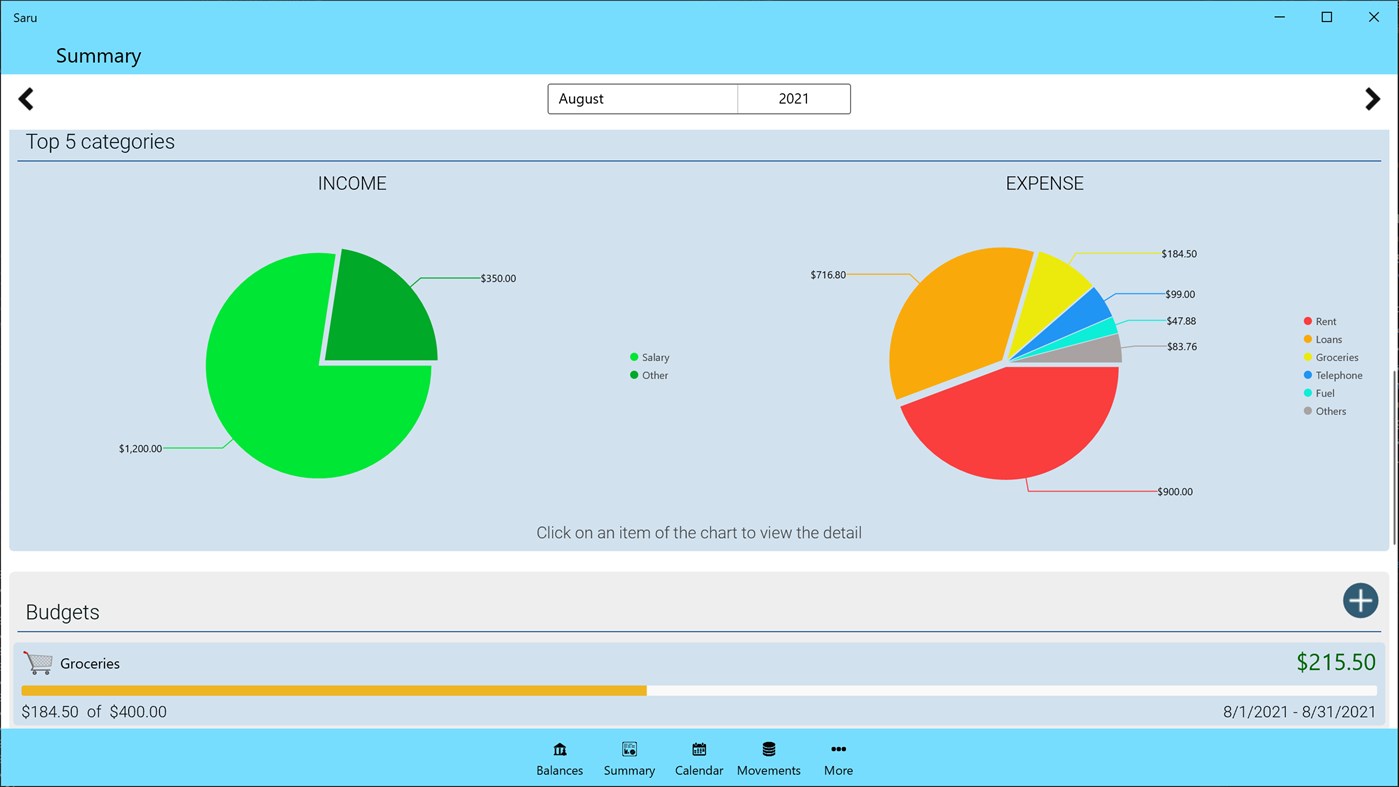This screenshot has width=1399, height=787.
Task: Open the year selector showing 2021
Action: [x=794, y=98]
